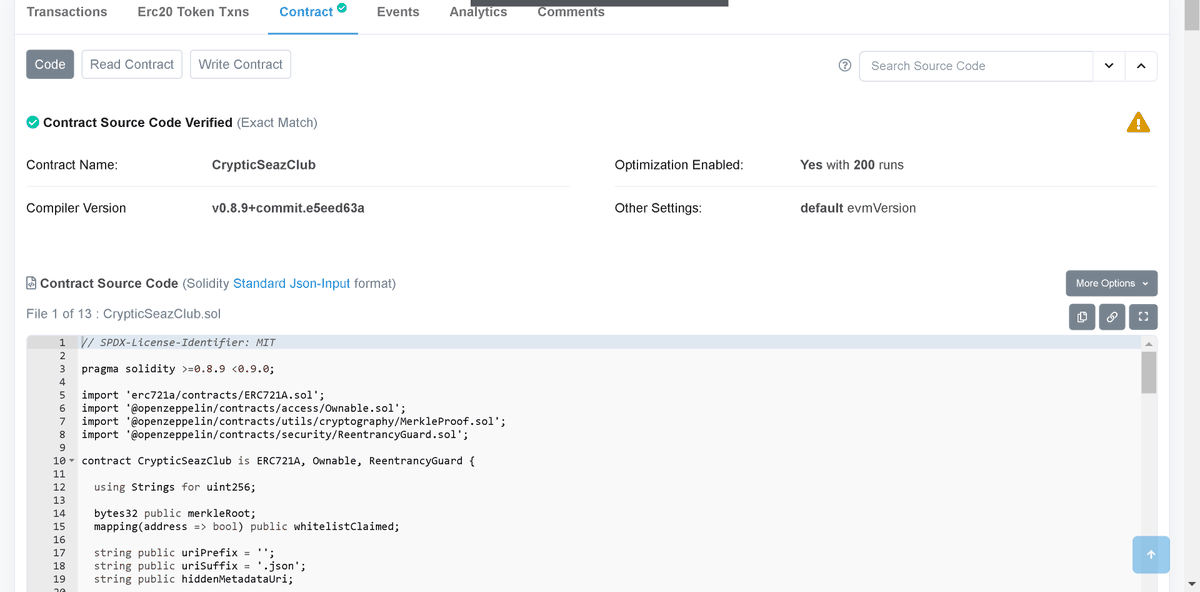Click compiler version v0.8.9+commit.e5eed63a
1200x592 pixels.
(288, 209)
